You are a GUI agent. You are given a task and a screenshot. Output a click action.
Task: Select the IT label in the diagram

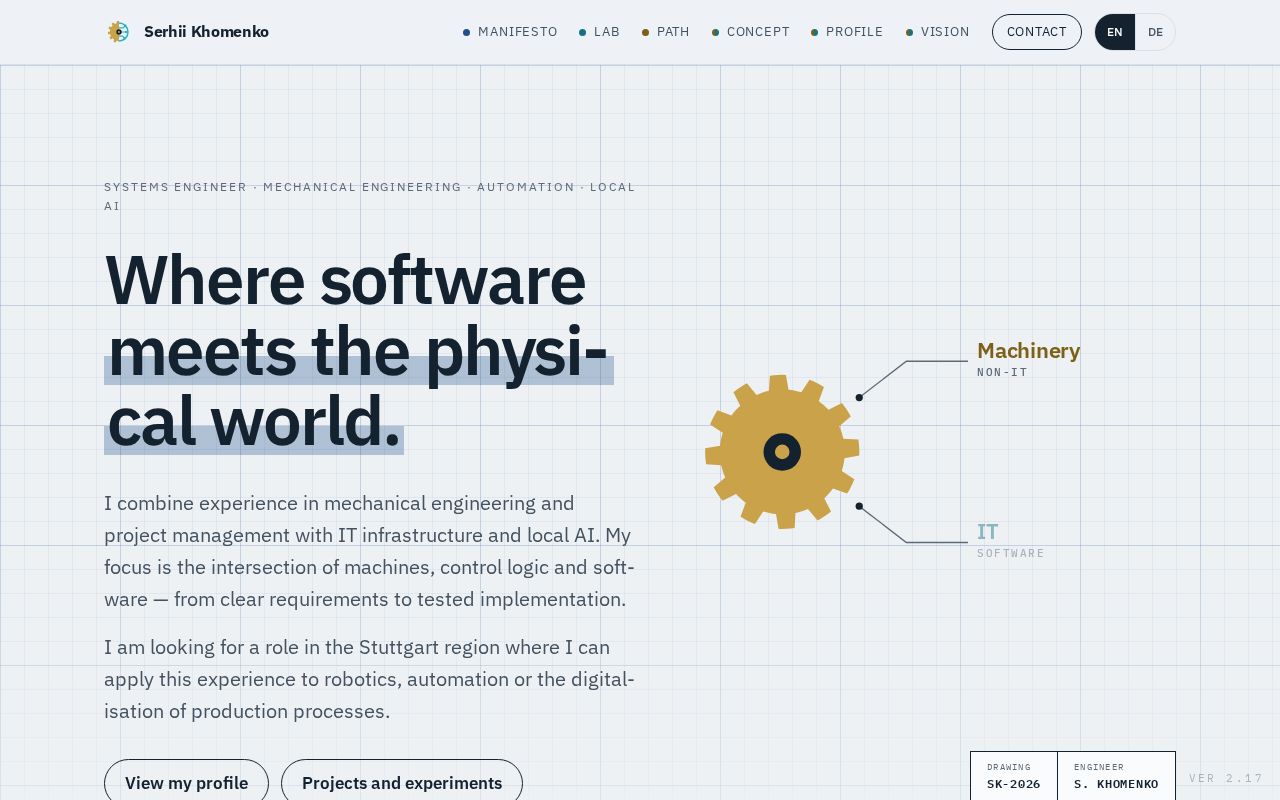coord(987,532)
